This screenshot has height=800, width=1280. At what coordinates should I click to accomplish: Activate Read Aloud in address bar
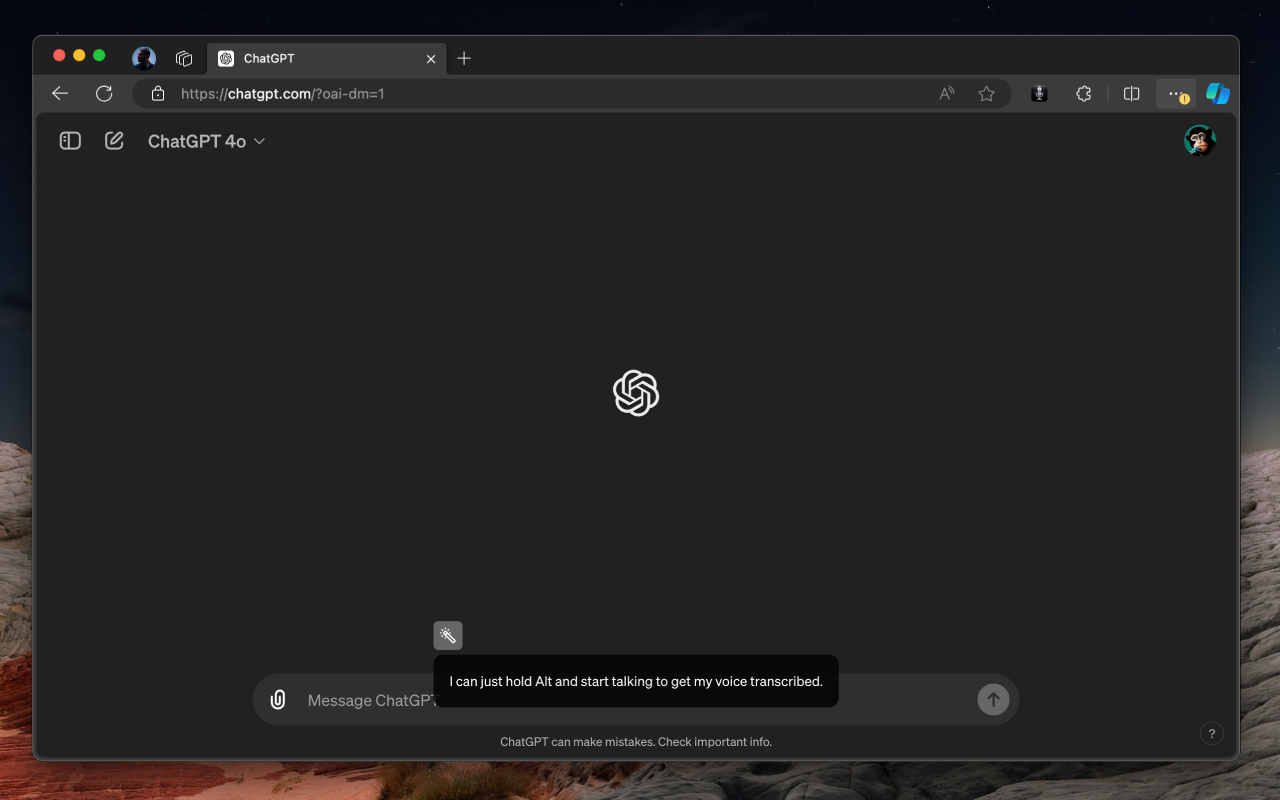[947, 93]
